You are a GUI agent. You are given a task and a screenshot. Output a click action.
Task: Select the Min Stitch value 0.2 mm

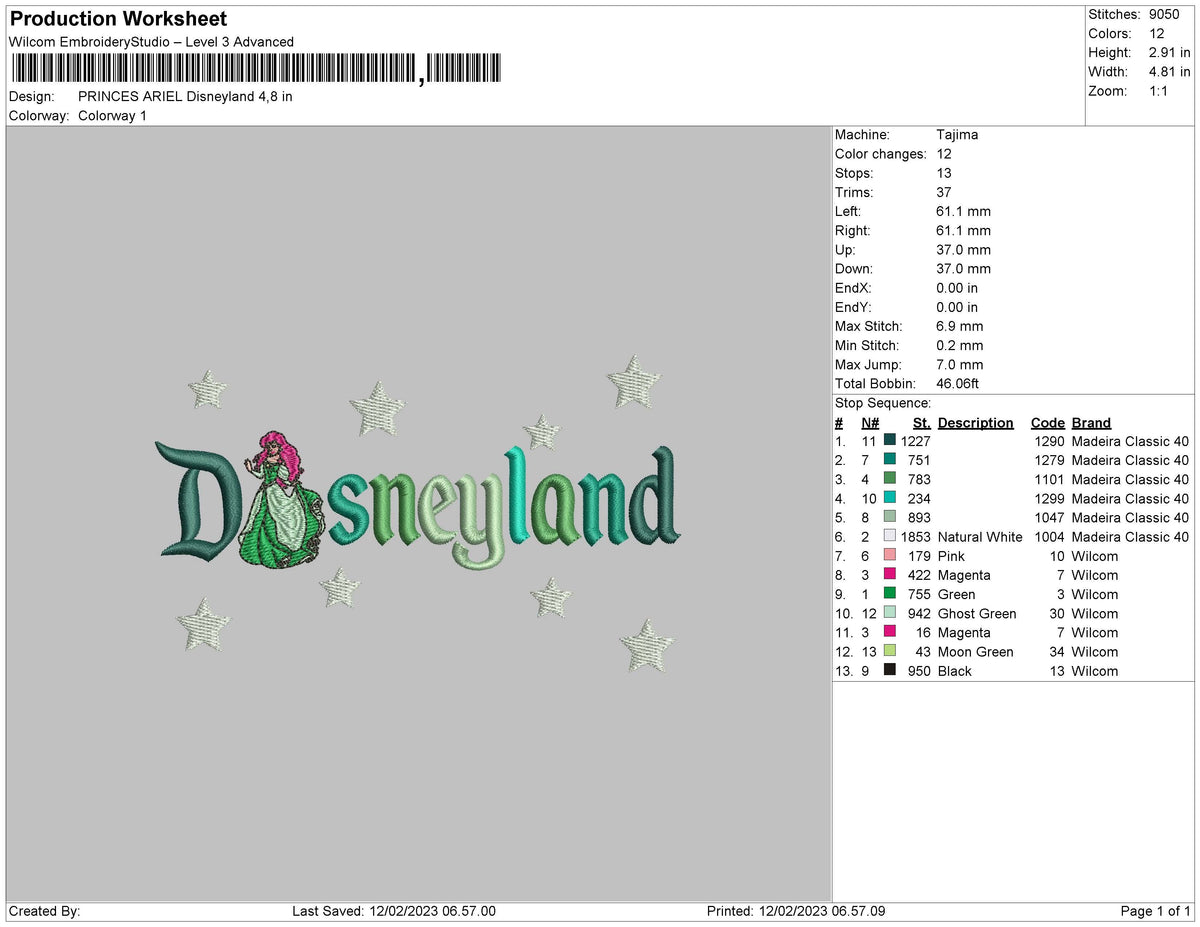coord(959,346)
